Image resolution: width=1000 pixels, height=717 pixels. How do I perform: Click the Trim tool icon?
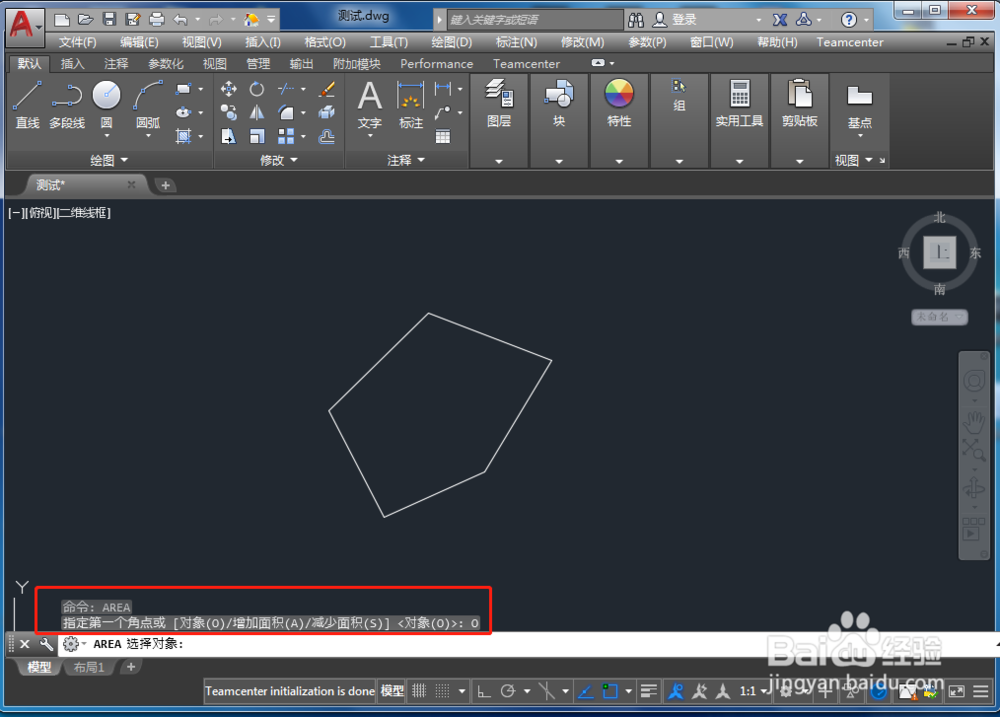(x=286, y=89)
